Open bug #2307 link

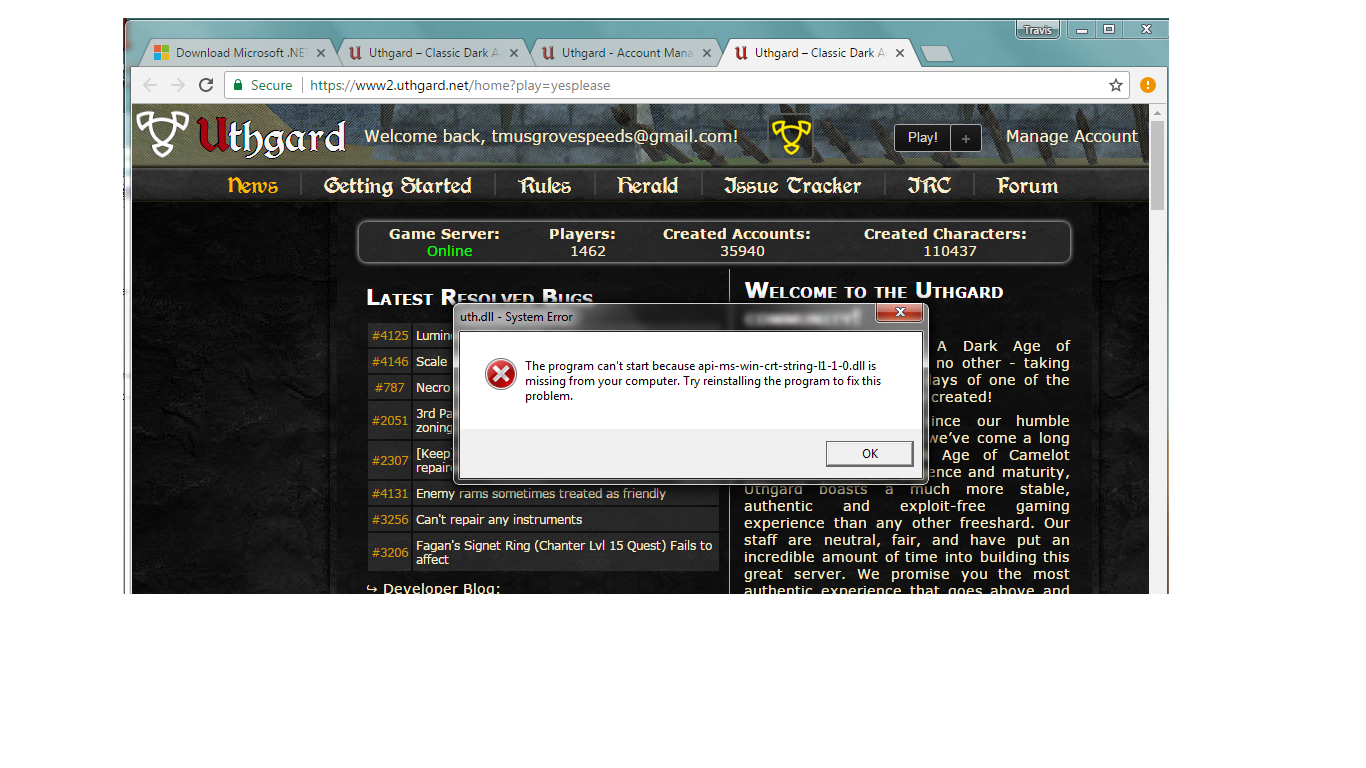pyautogui.click(x=390, y=460)
